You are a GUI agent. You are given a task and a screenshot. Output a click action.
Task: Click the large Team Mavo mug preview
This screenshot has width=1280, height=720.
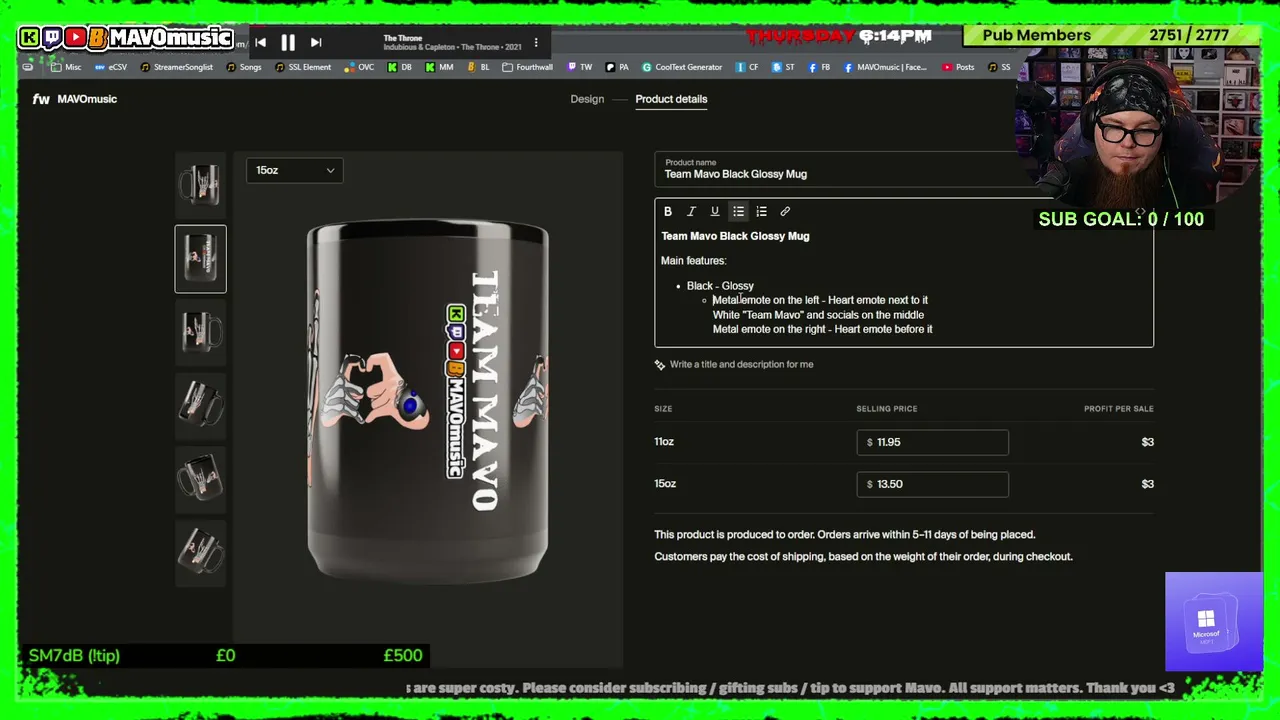click(x=428, y=402)
